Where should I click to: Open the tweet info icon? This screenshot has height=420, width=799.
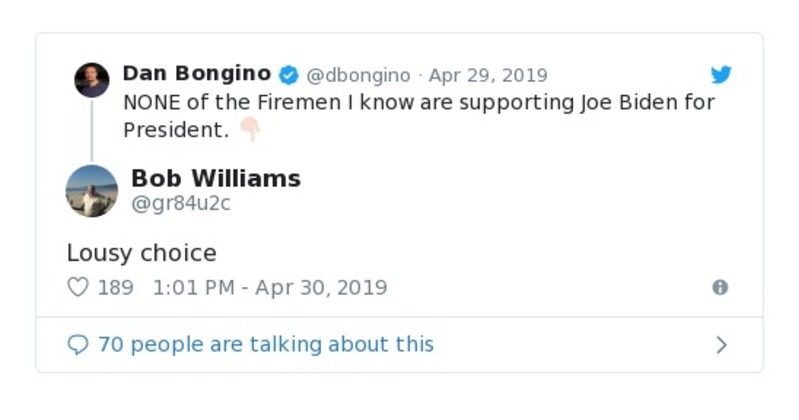click(x=720, y=288)
